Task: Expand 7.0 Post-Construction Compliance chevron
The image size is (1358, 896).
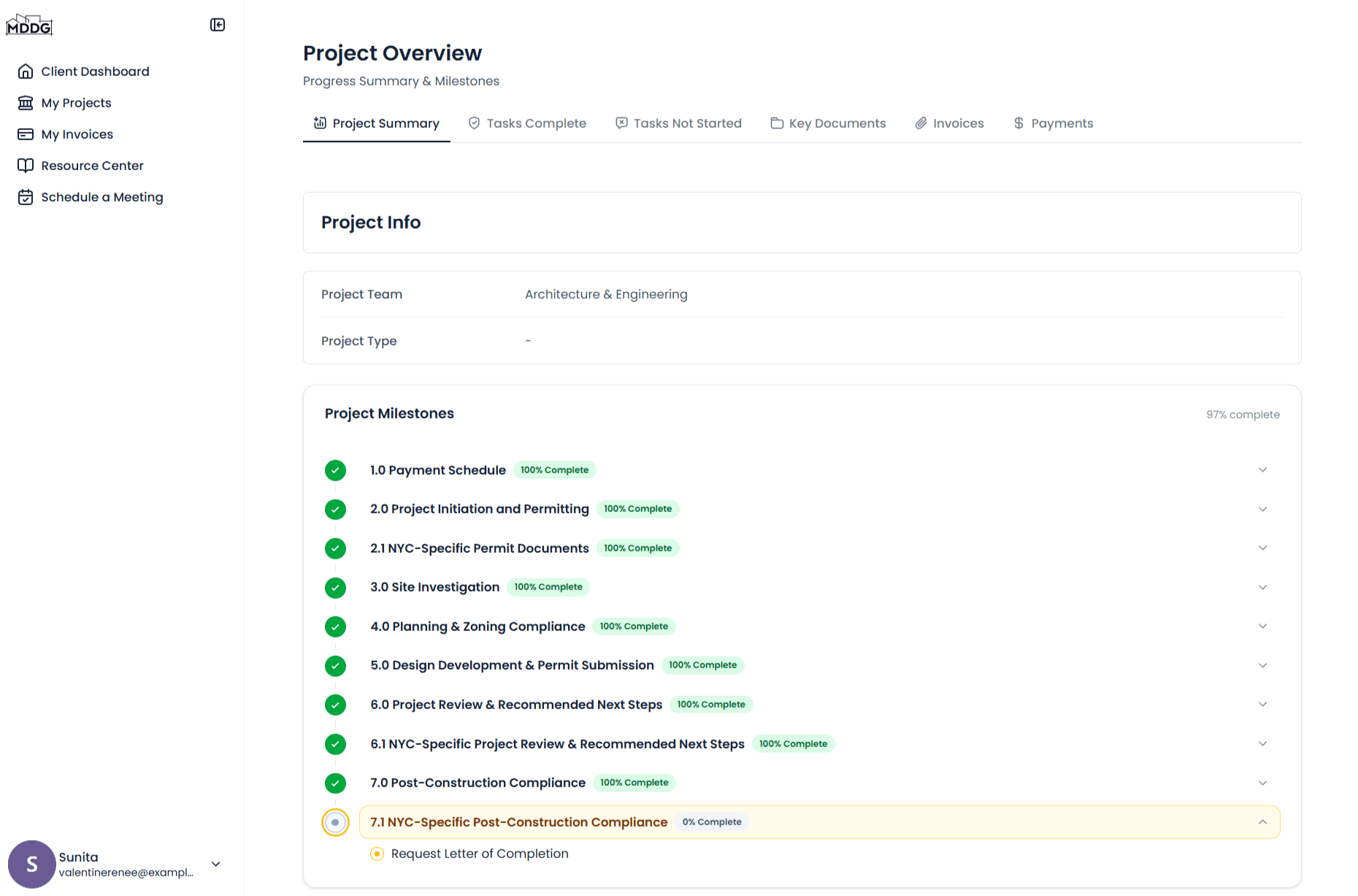Action: pos(1262,783)
